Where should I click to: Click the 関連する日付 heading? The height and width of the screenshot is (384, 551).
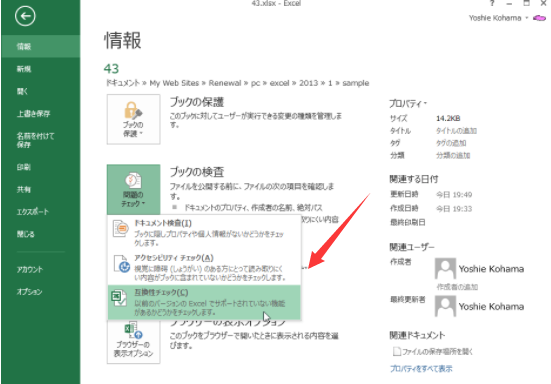tap(414, 179)
